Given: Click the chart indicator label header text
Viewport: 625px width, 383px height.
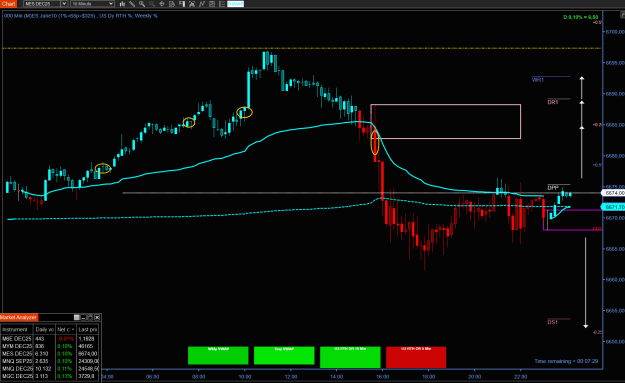Looking at the screenshot, I should (x=81, y=16).
